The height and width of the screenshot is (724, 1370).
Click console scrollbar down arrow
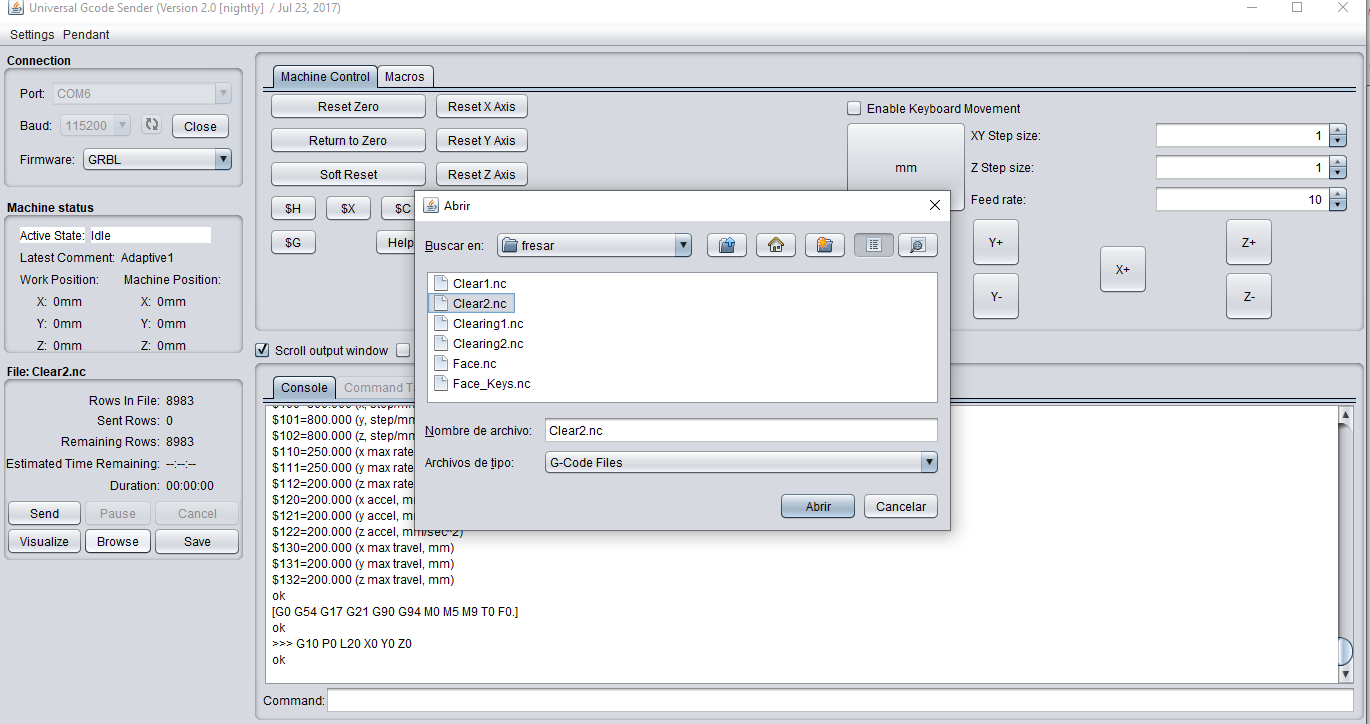click(x=1345, y=676)
